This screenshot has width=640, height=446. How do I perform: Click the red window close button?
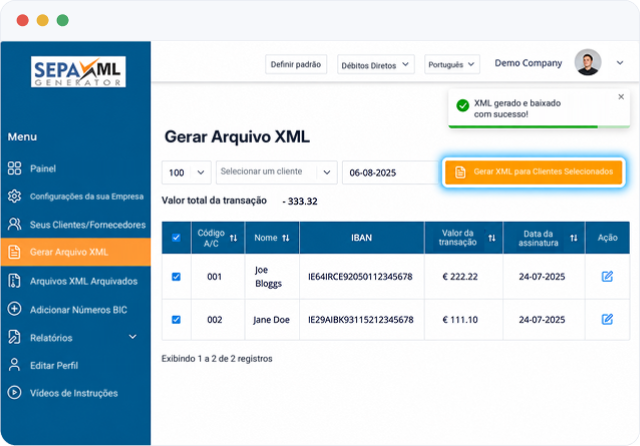(22, 20)
